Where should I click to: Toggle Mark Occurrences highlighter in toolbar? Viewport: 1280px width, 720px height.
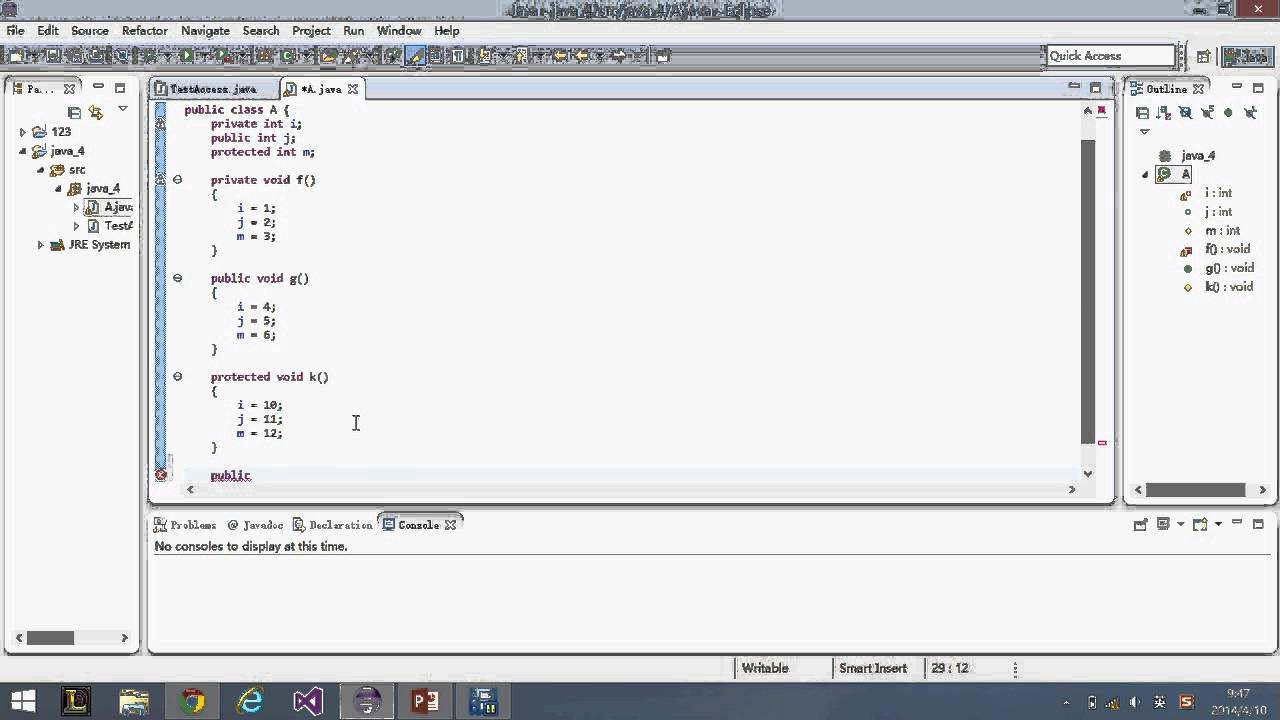click(x=414, y=56)
